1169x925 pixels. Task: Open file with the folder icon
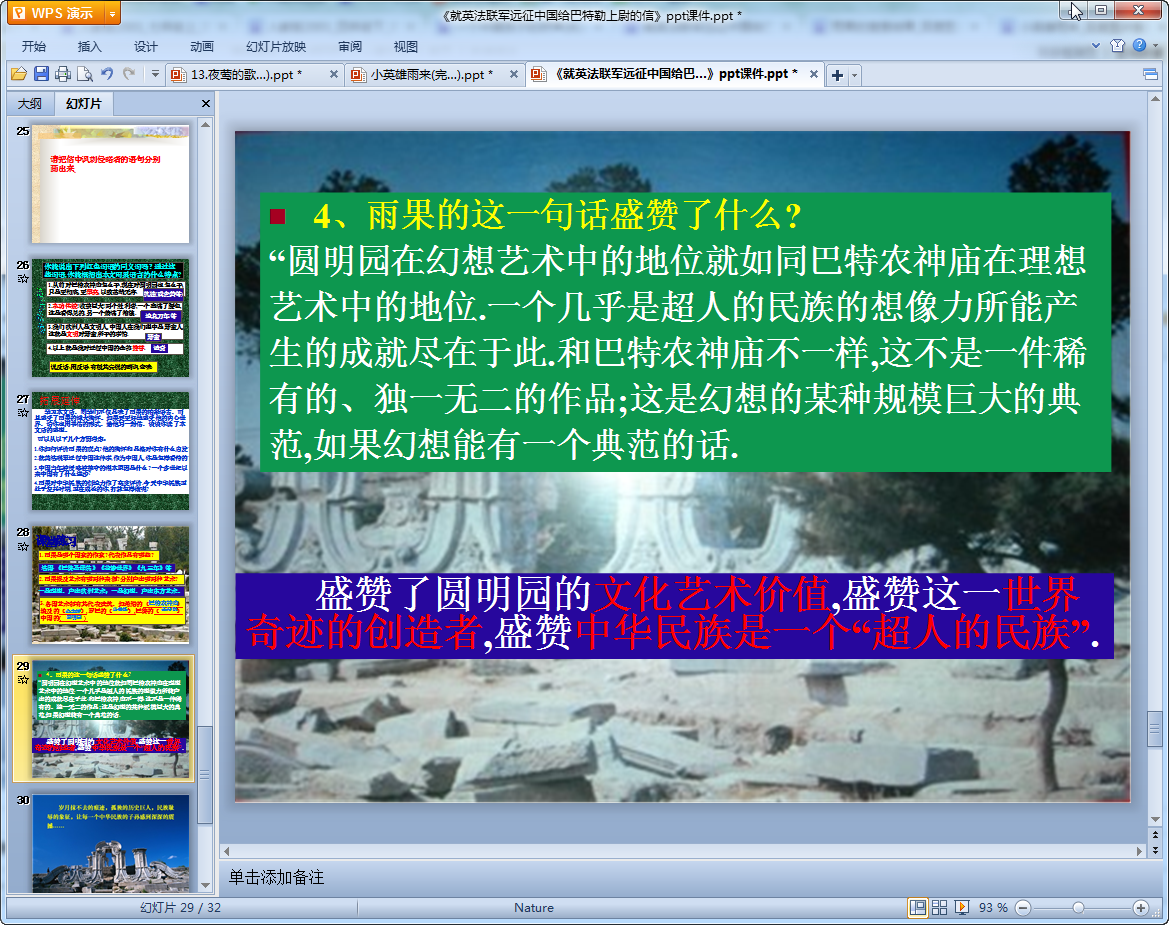[19, 75]
